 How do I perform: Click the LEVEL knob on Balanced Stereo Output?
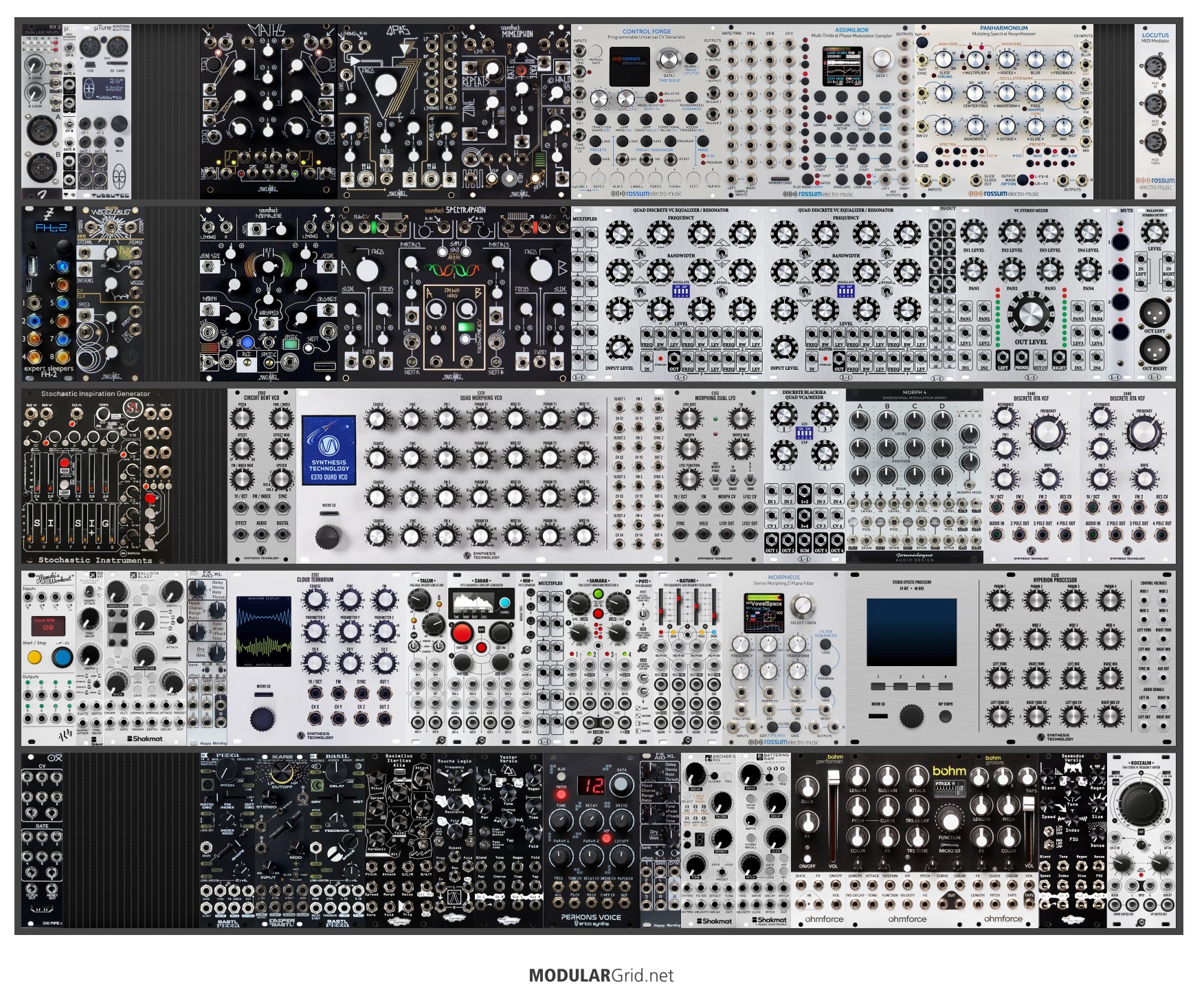click(1155, 234)
